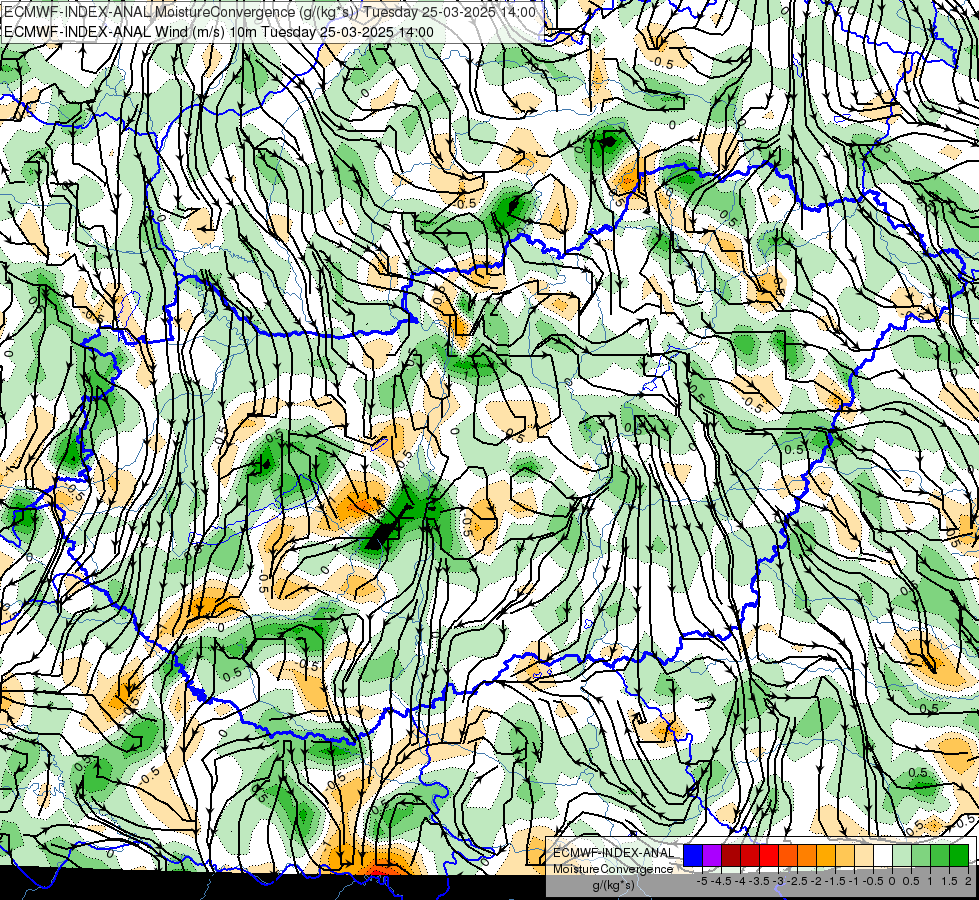This screenshot has height=900, width=979.
Task: Click the light green swatch from 0.5 to 1
Action: click(x=921, y=856)
